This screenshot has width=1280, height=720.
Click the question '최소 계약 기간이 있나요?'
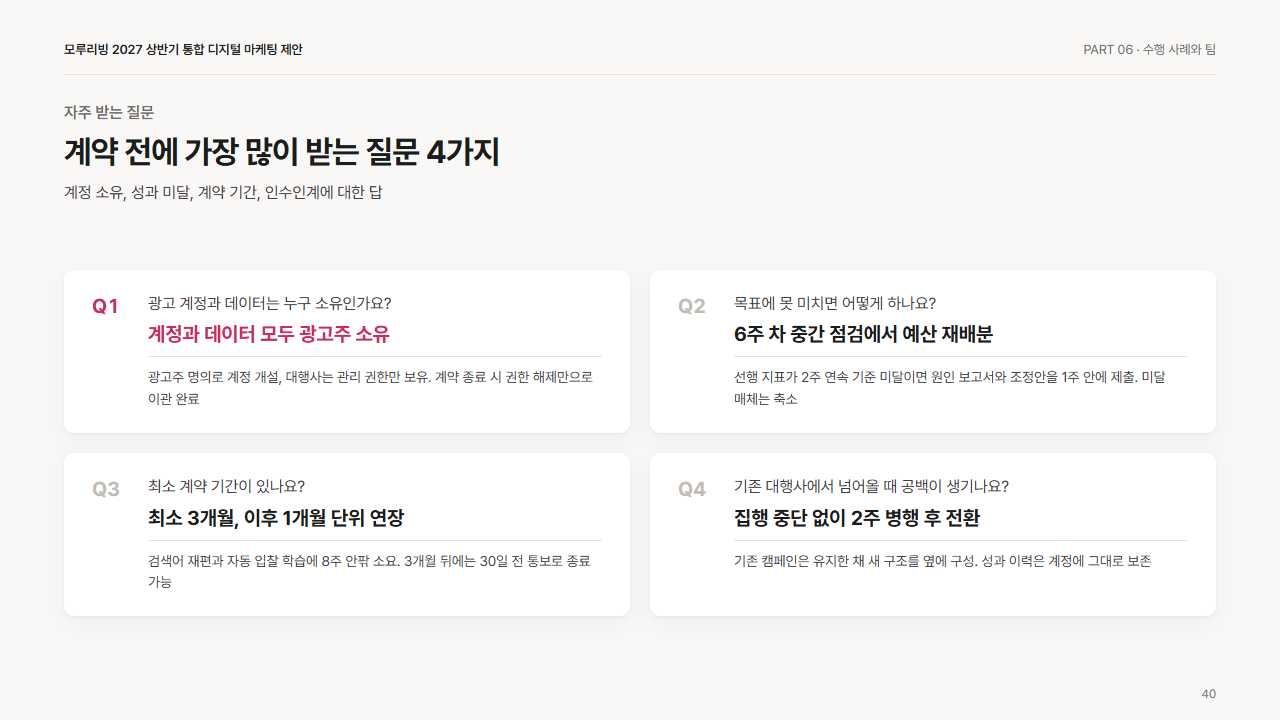[x=226, y=486]
